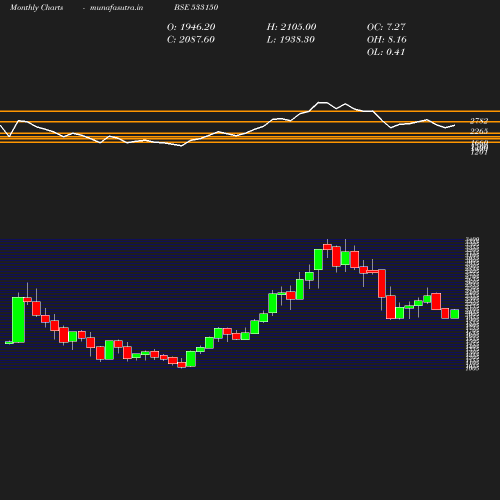Select the high price 'H: 2105.00'
The width and height of the screenshot is (500, 500).
[291, 27]
